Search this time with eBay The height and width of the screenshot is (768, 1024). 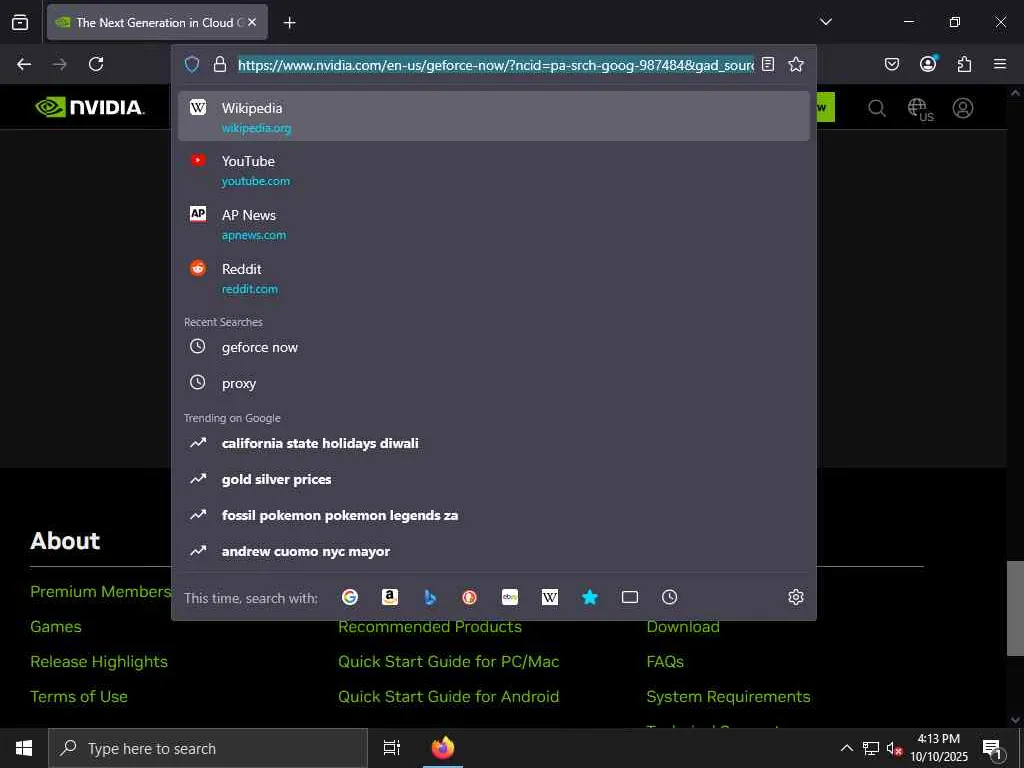tap(509, 597)
